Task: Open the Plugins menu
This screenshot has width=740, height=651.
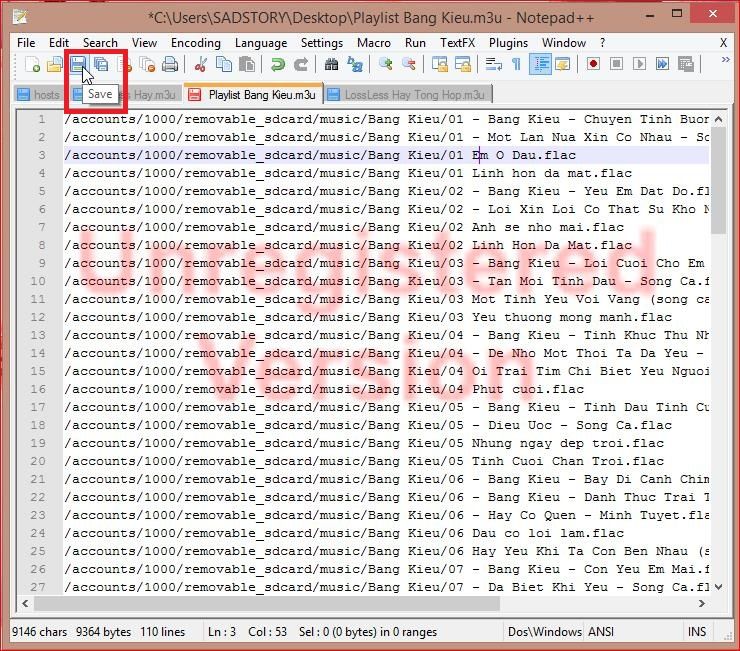Action: pyautogui.click(x=508, y=42)
